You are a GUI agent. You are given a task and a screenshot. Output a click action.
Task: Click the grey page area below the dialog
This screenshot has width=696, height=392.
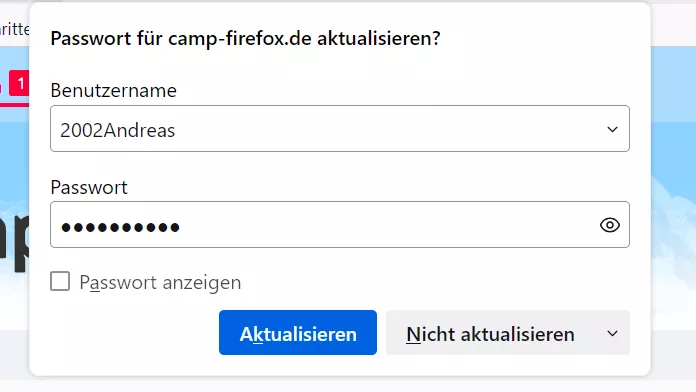[348, 384]
